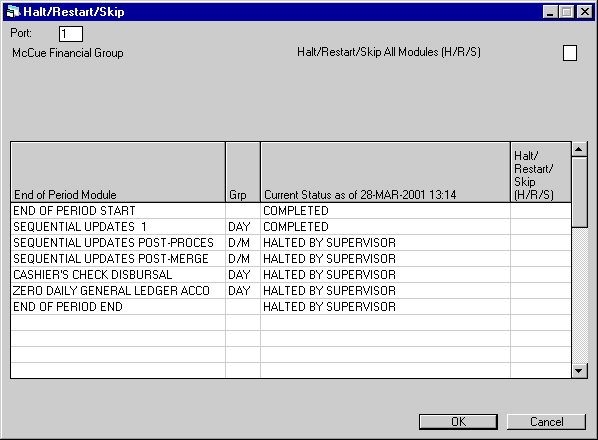The image size is (598, 440).
Task: Click the scrollbar down arrow
Action: (x=579, y=371)
